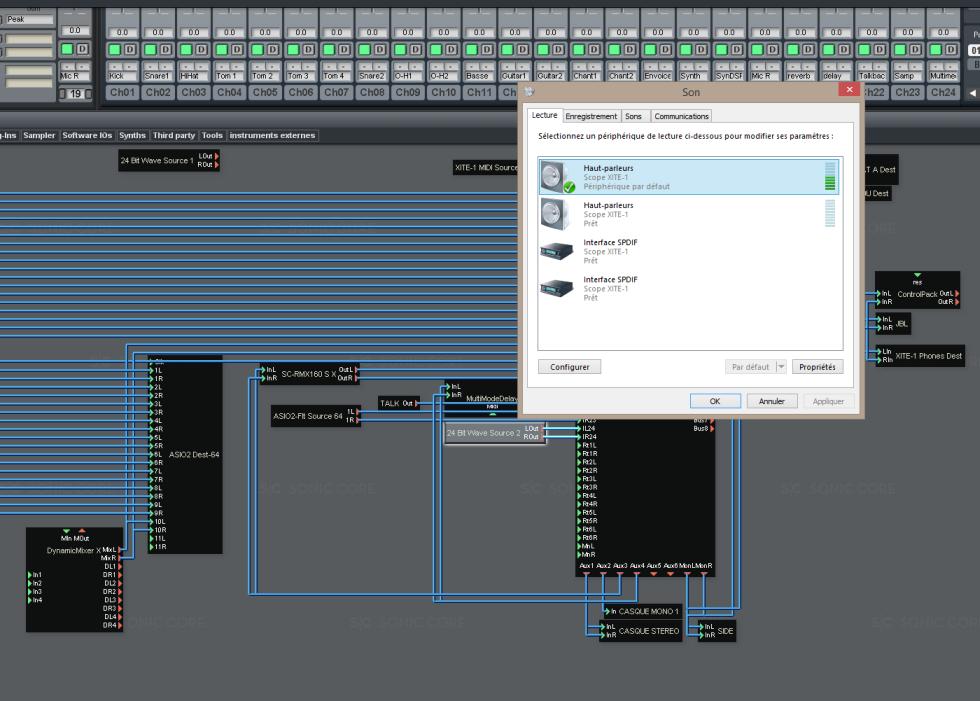Toggle the green button on the Synth channel

686,49
